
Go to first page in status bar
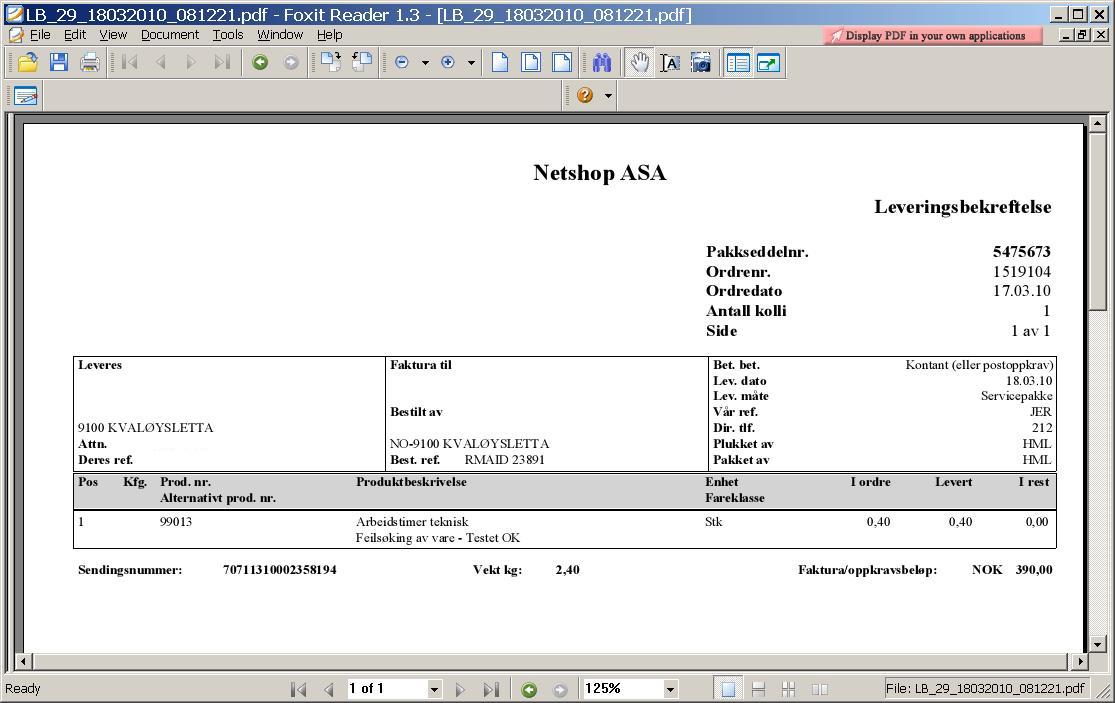point(299,689)
